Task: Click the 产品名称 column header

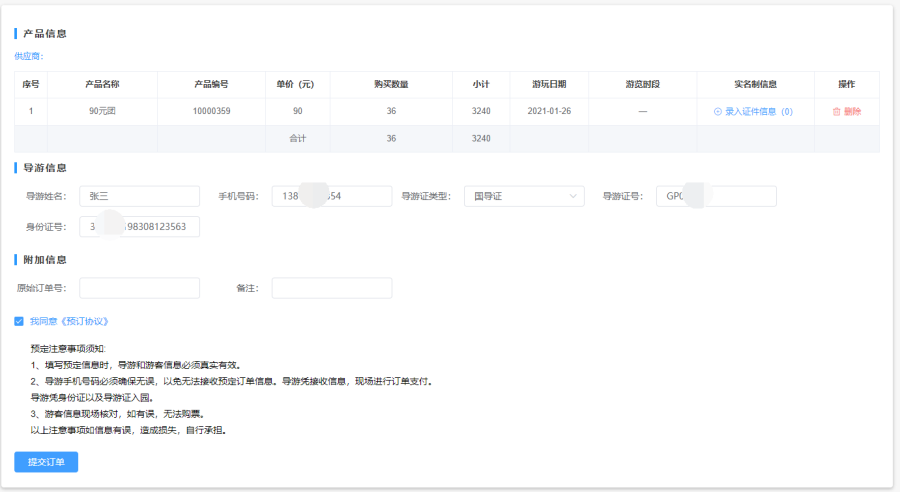Action: [x=102, y=84]
